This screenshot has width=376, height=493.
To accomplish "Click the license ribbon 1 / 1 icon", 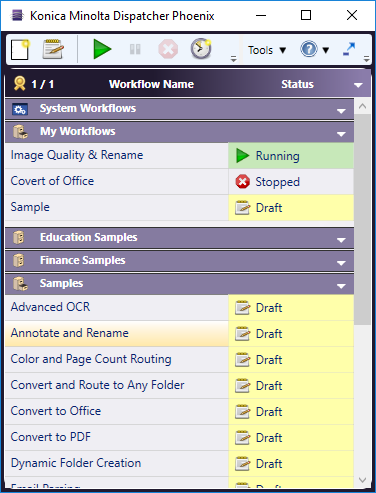I will 19,84.
